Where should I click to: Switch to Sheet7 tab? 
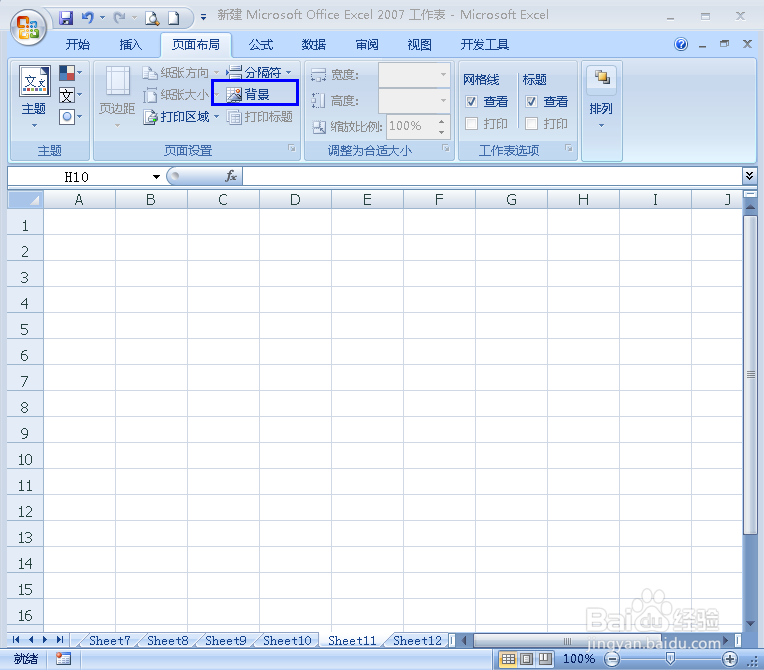click(110, 641)
